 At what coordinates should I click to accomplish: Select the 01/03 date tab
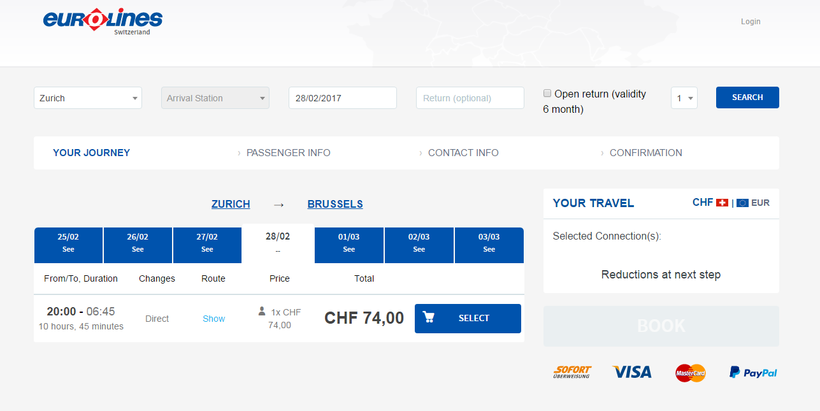[x=349, y=243]
